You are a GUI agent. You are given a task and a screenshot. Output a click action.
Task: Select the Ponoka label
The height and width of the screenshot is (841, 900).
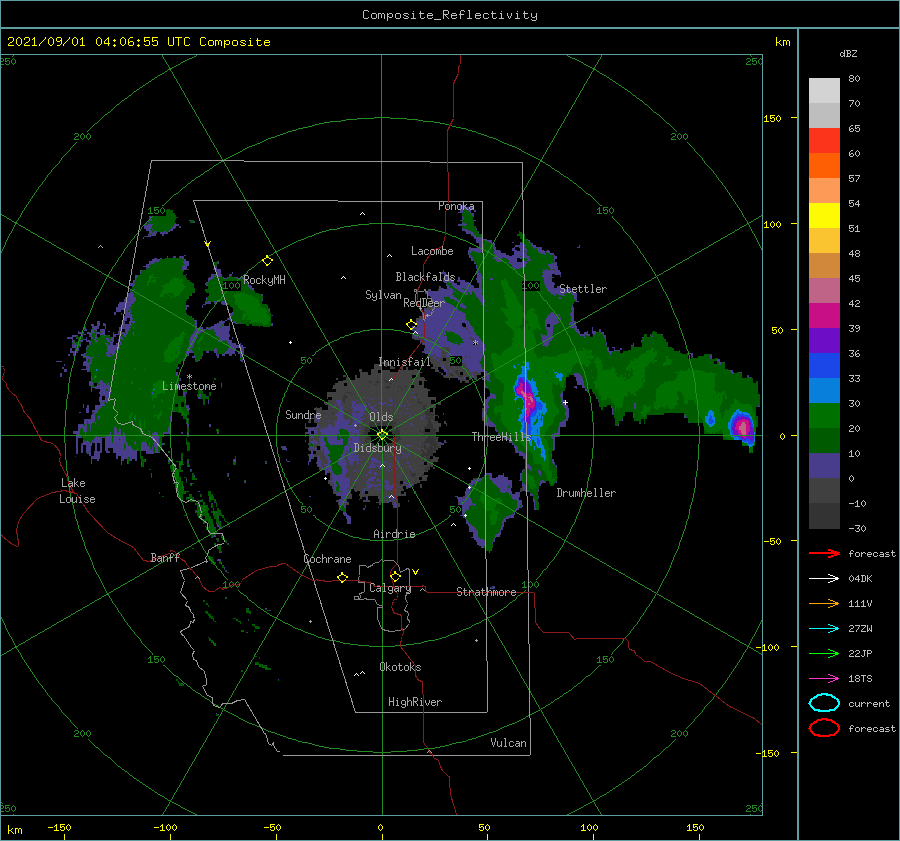(x=456, y=206)
